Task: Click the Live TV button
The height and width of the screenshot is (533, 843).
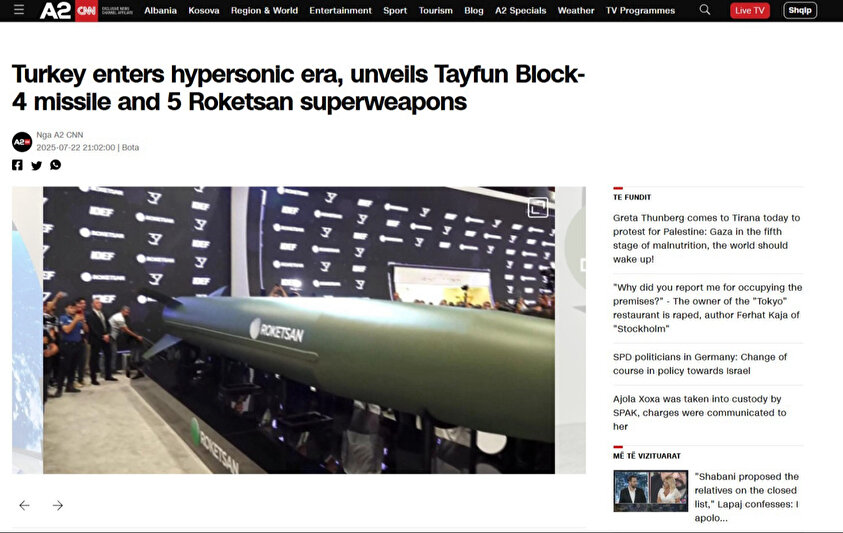Action: point(749,10)
